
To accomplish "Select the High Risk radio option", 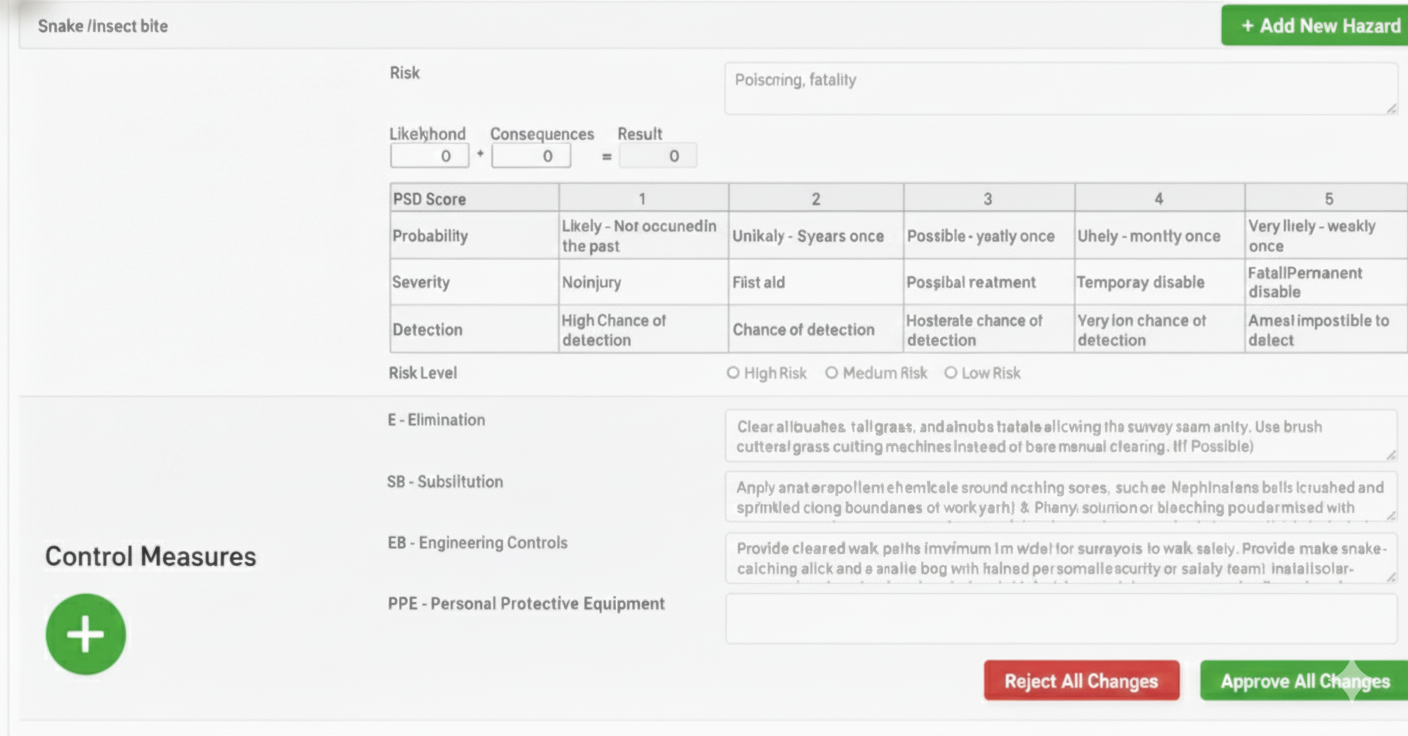I will pos(733,373).
